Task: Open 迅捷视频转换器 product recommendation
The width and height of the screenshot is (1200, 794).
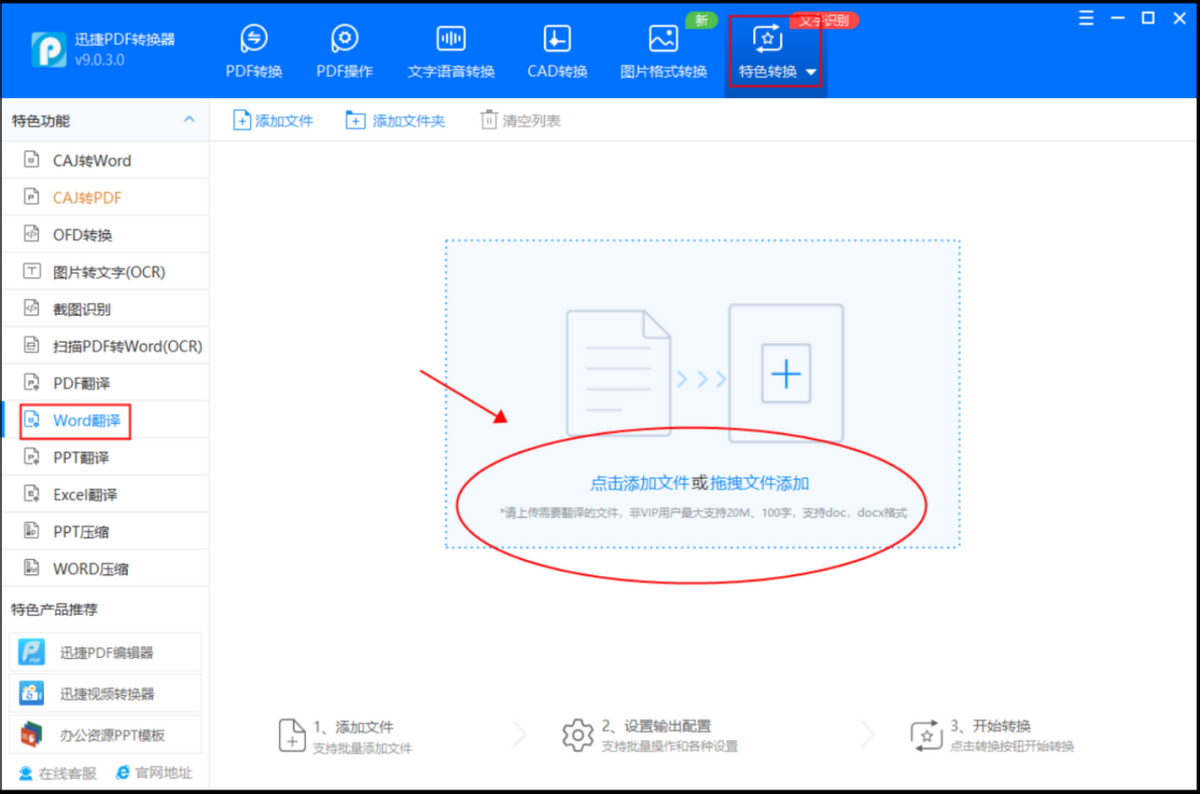Action: [x=105, y=693]
